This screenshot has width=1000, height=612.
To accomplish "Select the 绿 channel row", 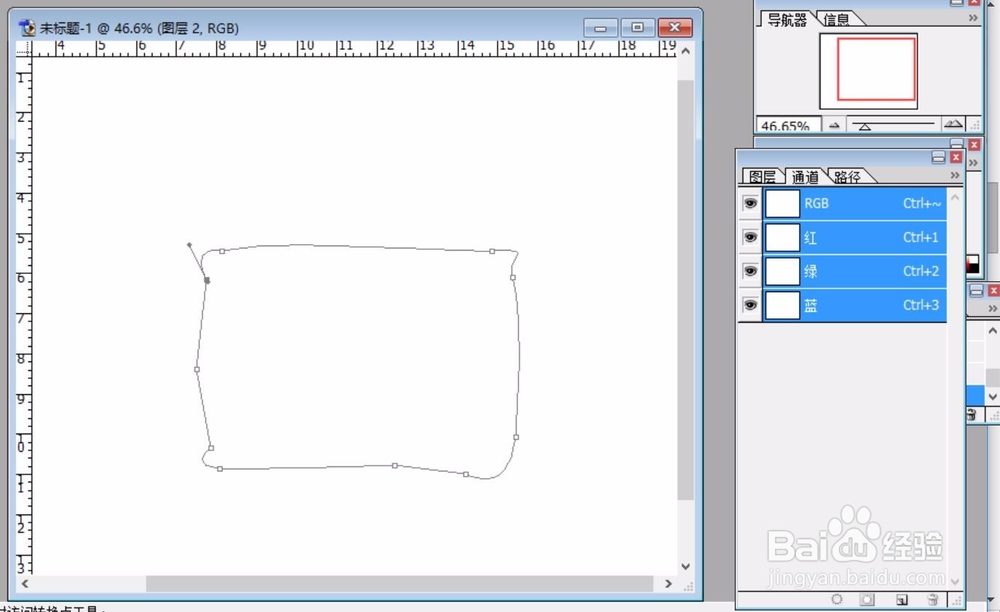I will click(855, 271).
